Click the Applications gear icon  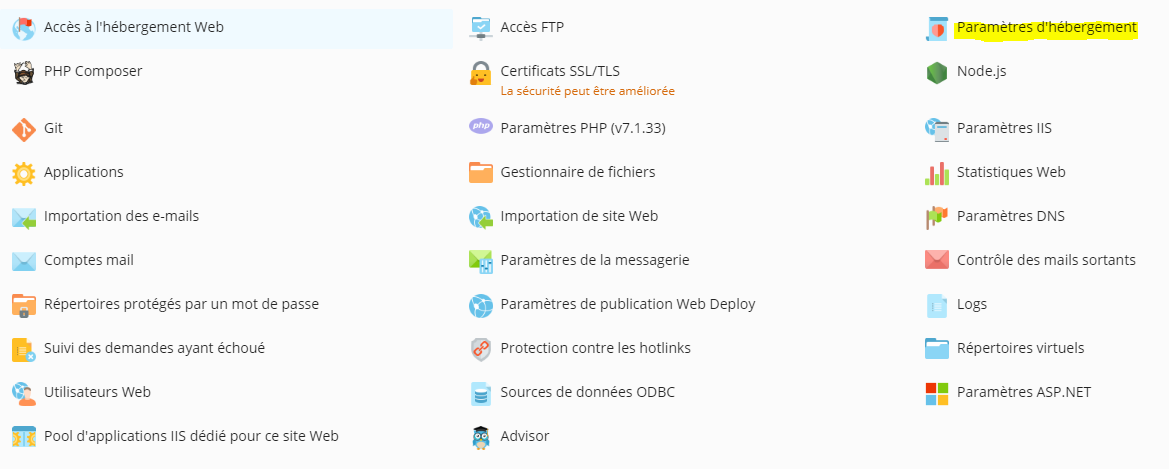click(x=24, y=173)
